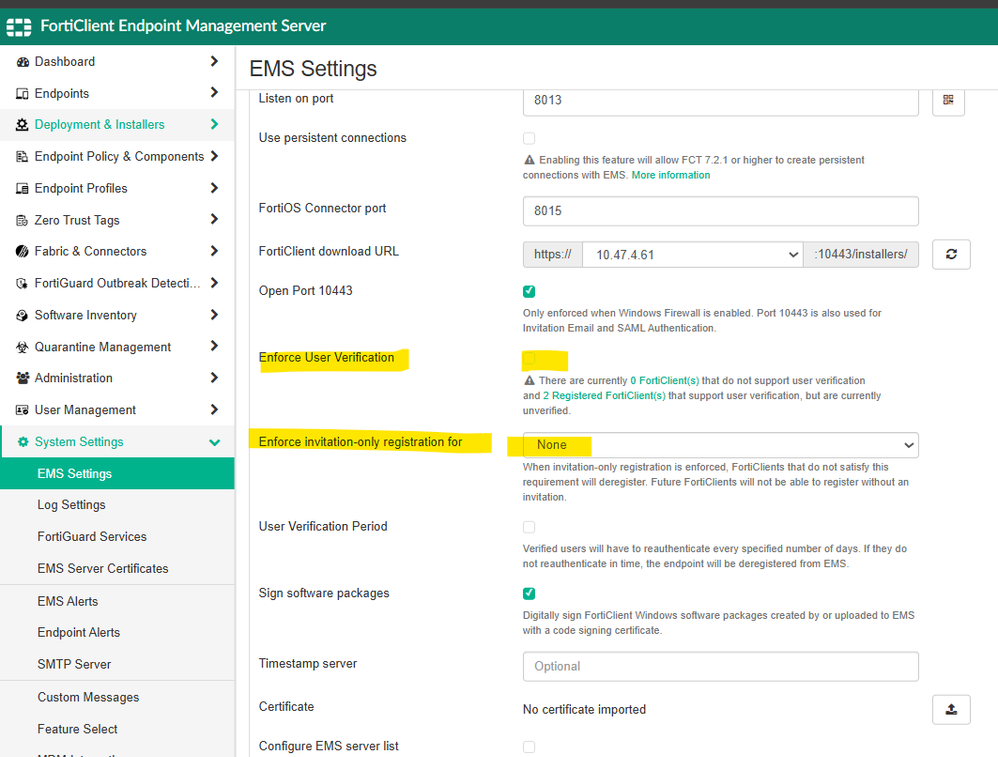Open the More information link
Screen dimensions: 998x757
click(x=670, y=175)
